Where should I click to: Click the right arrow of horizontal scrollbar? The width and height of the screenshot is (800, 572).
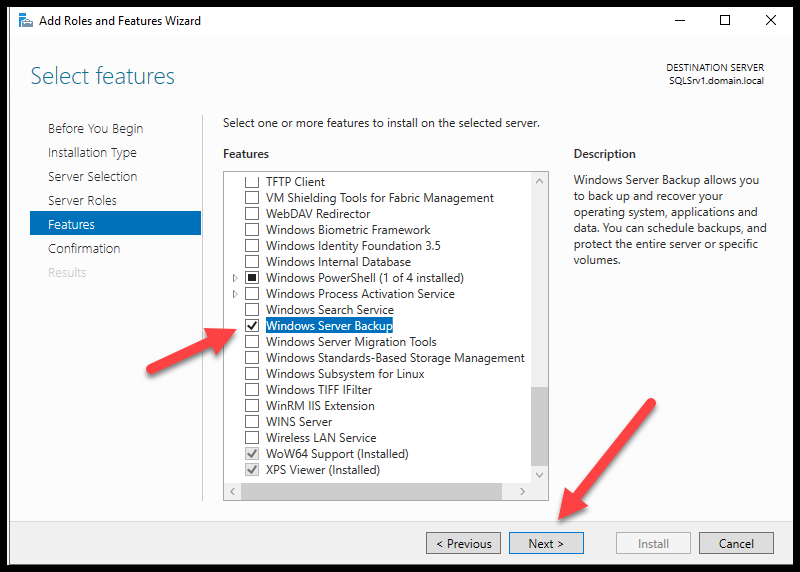[x=522, y=491]
